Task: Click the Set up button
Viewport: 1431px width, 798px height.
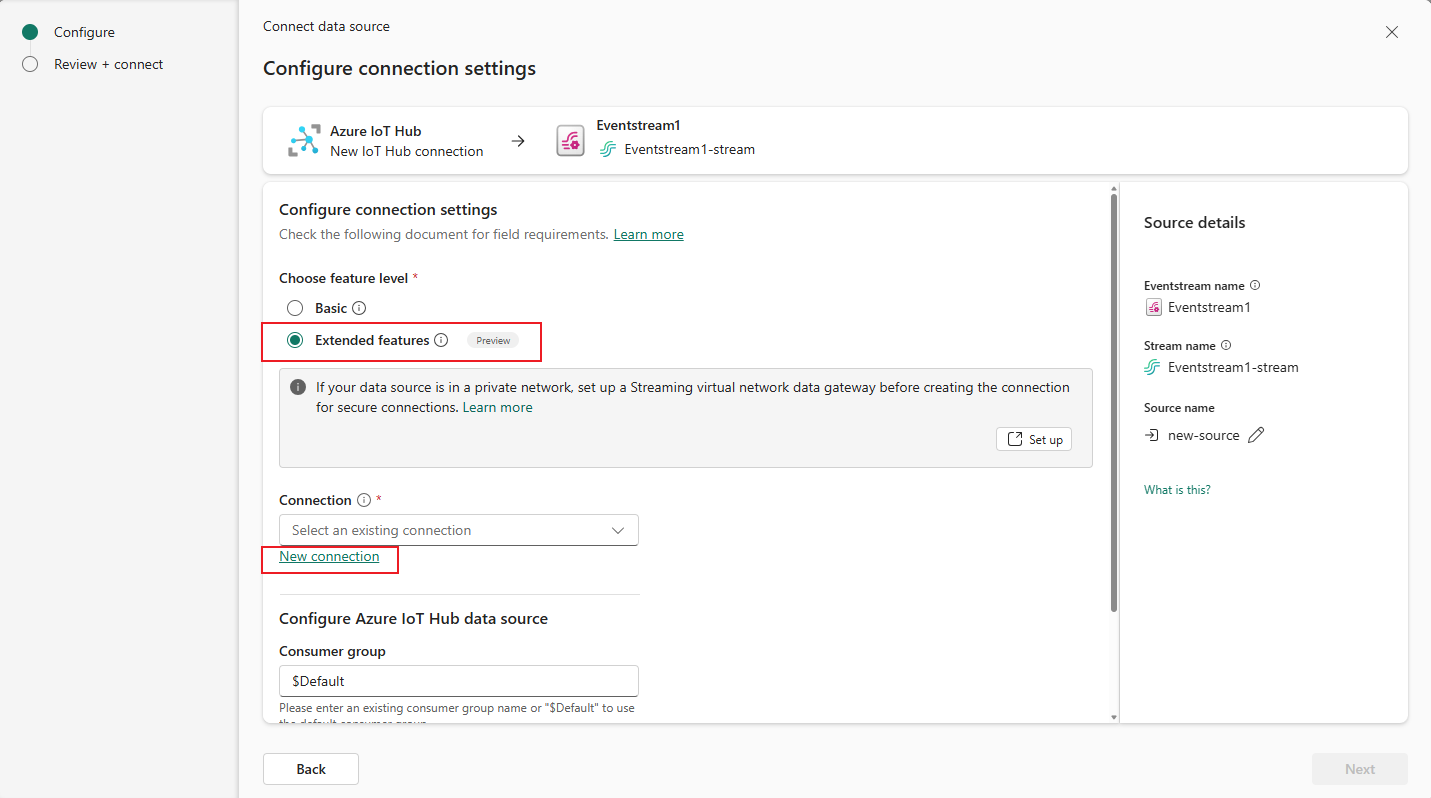Action: tap(1034, 439)
